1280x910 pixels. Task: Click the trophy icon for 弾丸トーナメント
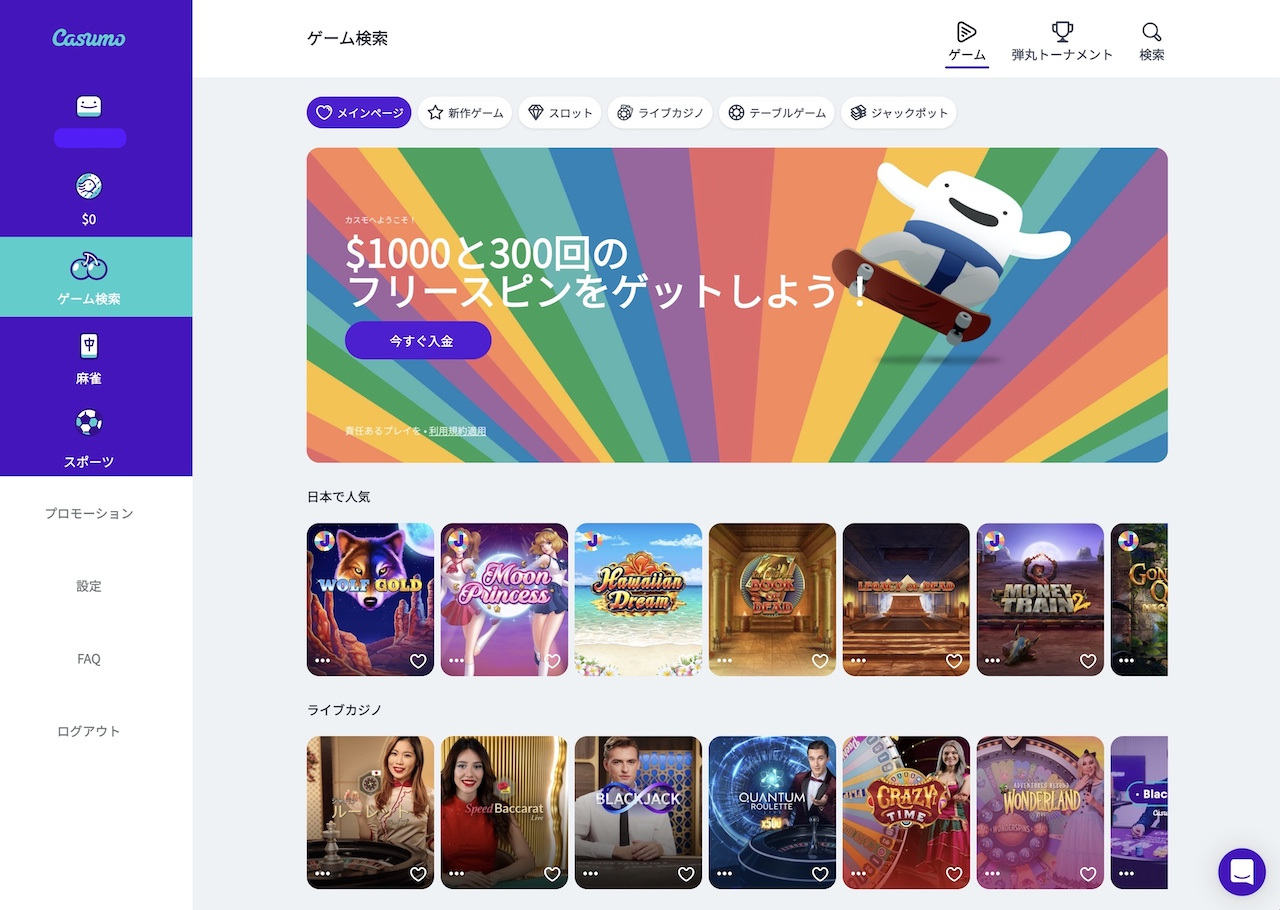click(1063, 33)
